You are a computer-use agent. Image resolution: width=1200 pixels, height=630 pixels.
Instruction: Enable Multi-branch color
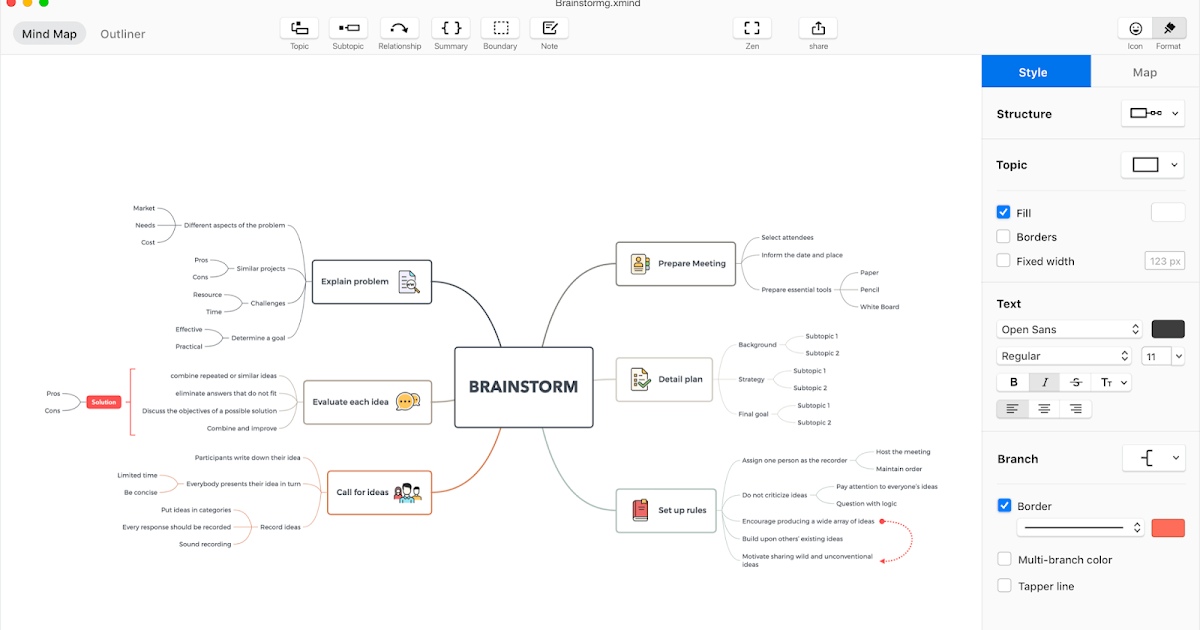(x=1004, y=559)
